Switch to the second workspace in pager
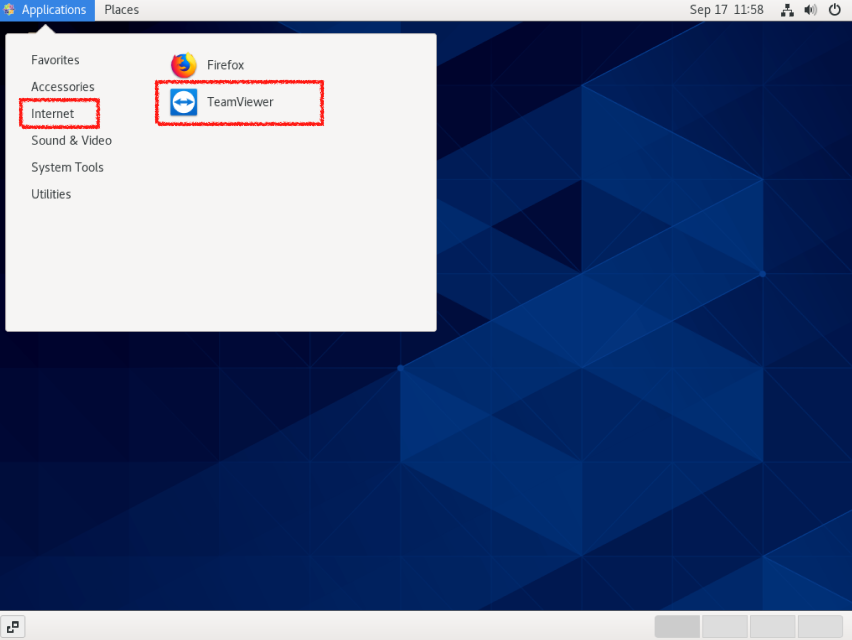Viewport: 852px width, 640px height. pos(725,626)
